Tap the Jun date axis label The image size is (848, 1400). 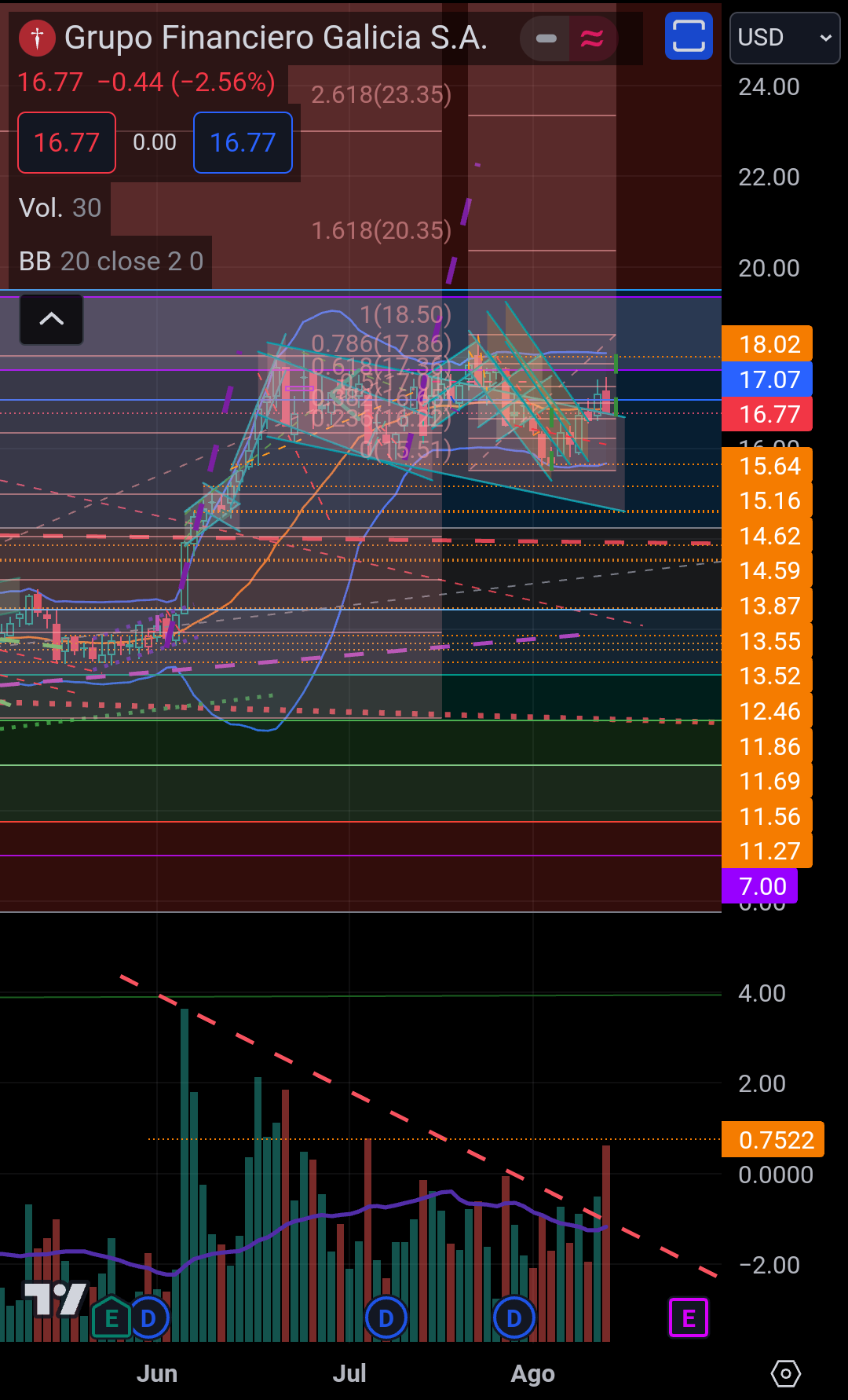point(157,1373)
